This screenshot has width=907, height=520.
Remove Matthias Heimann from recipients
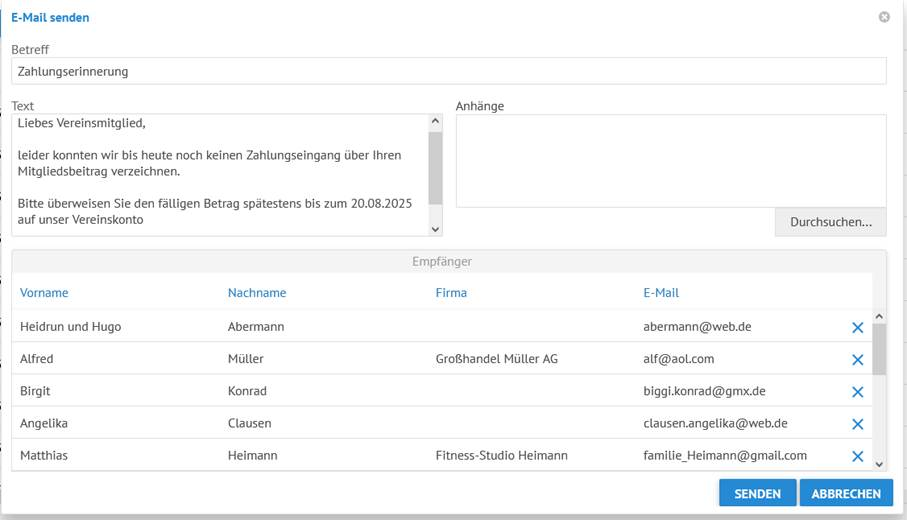[x=857, y=455]
